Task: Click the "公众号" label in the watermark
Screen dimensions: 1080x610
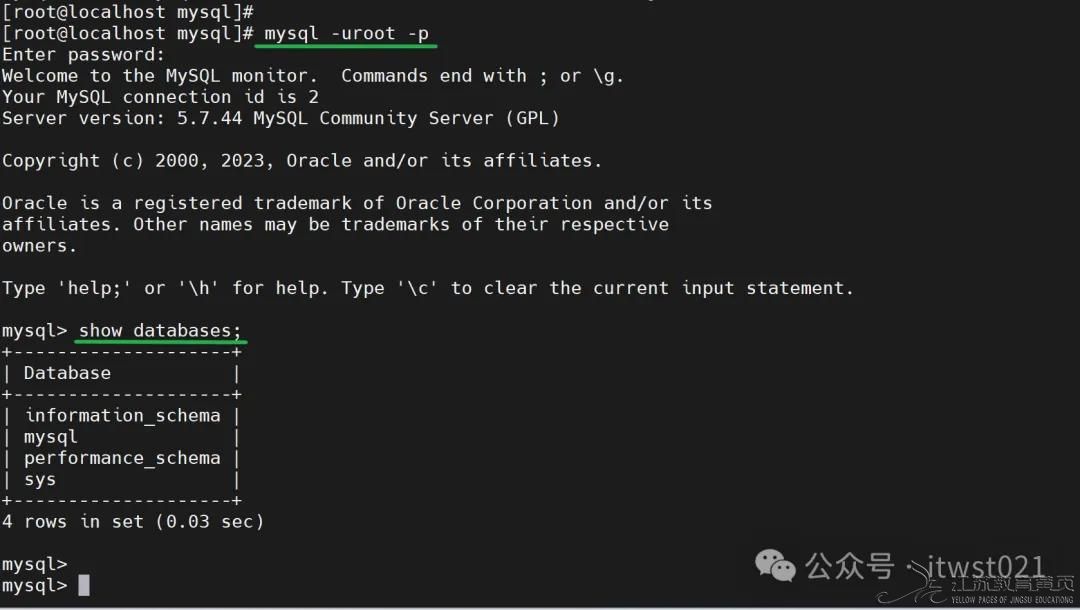Action: 850,567
